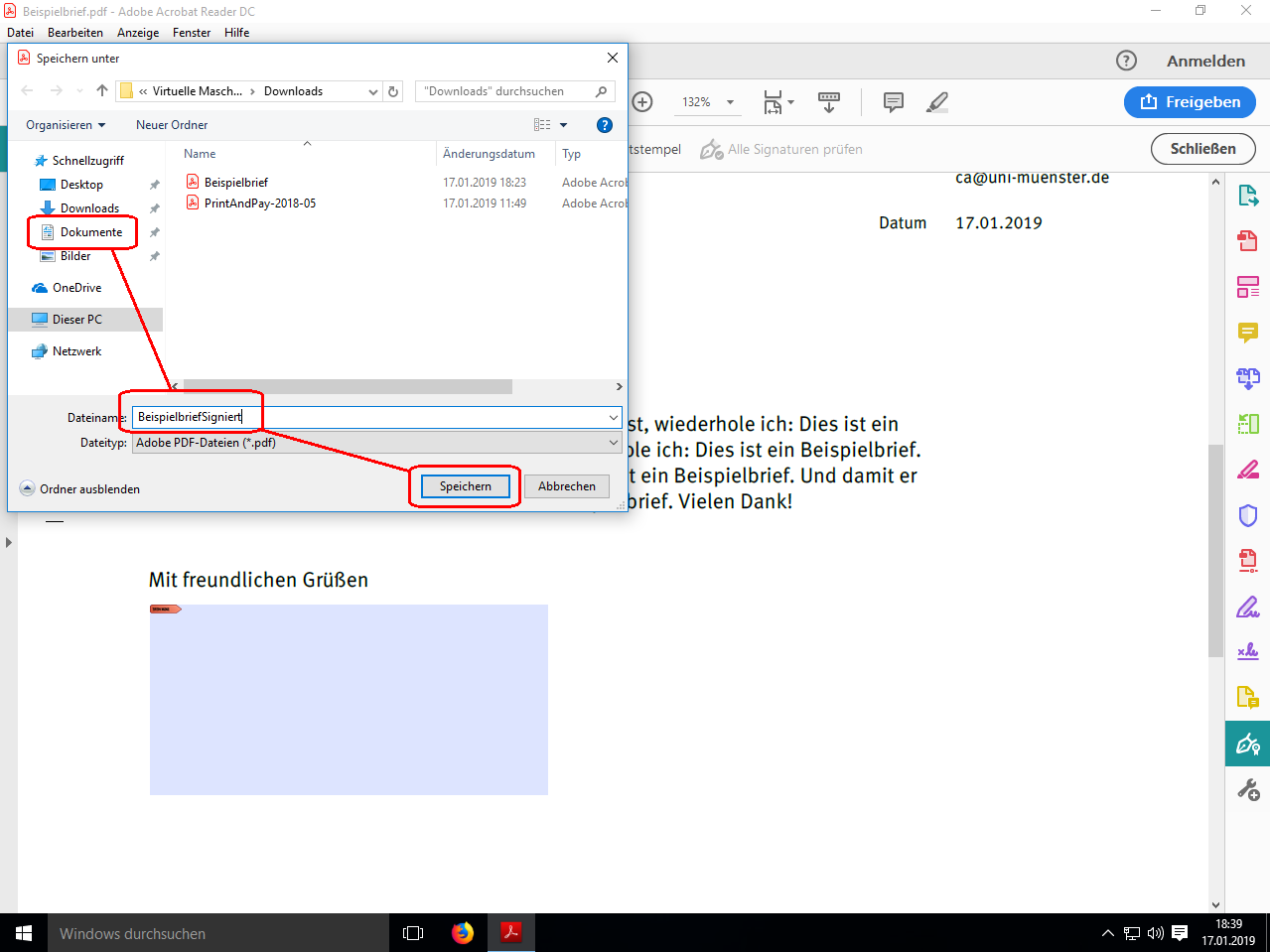
Task: Open the Organisieren dropdown menu
Action: [66, 125]
